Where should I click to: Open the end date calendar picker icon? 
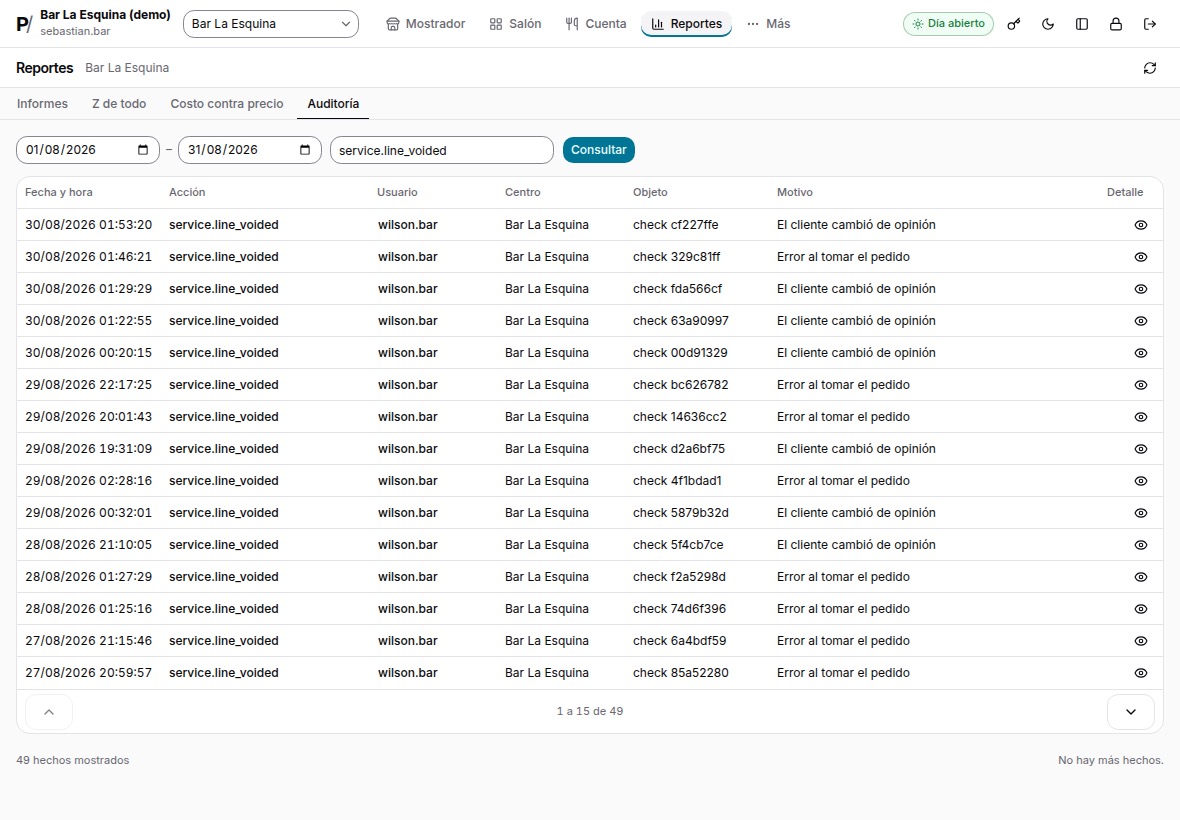305,150
